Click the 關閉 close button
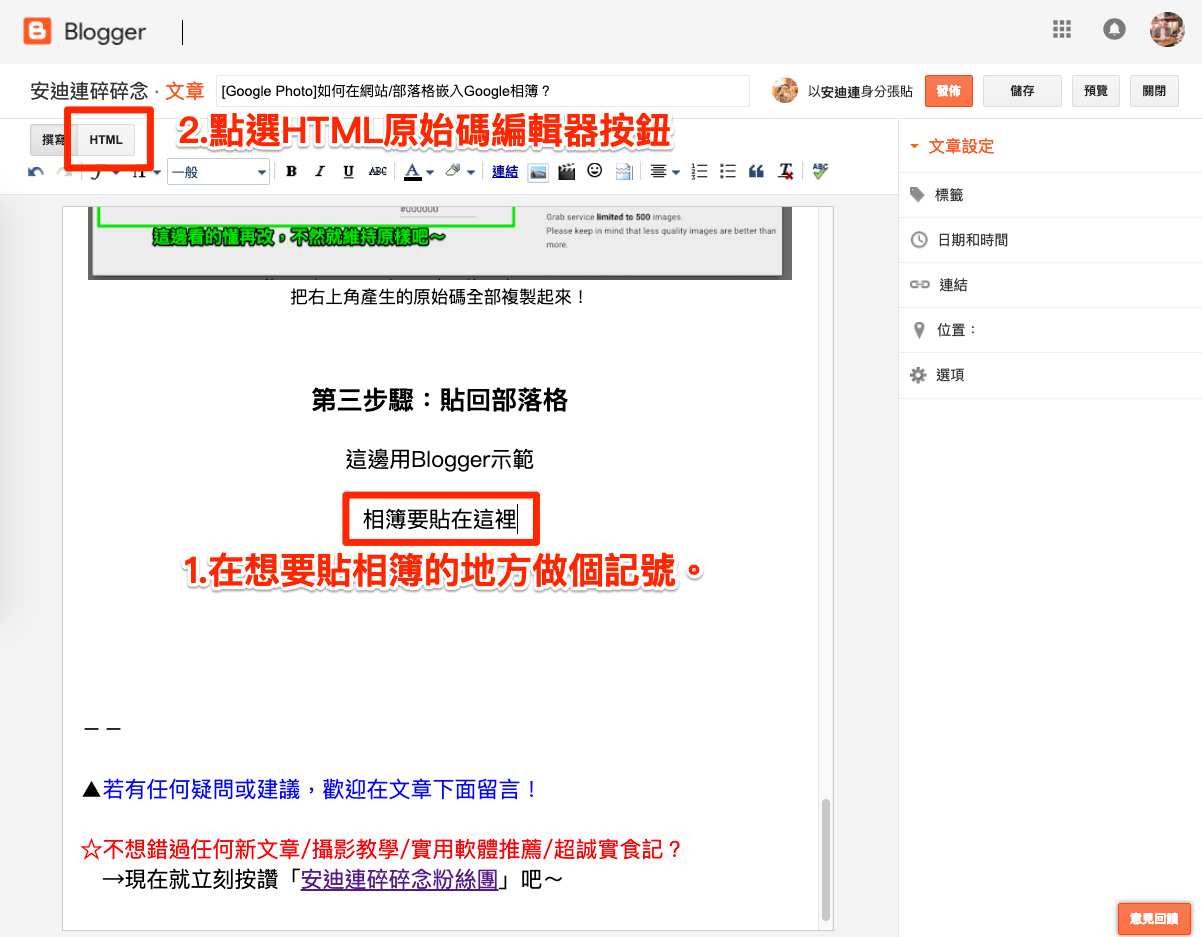This screenshot has width=1202, height=937. pyautogui.click(x=1154, y=90)
